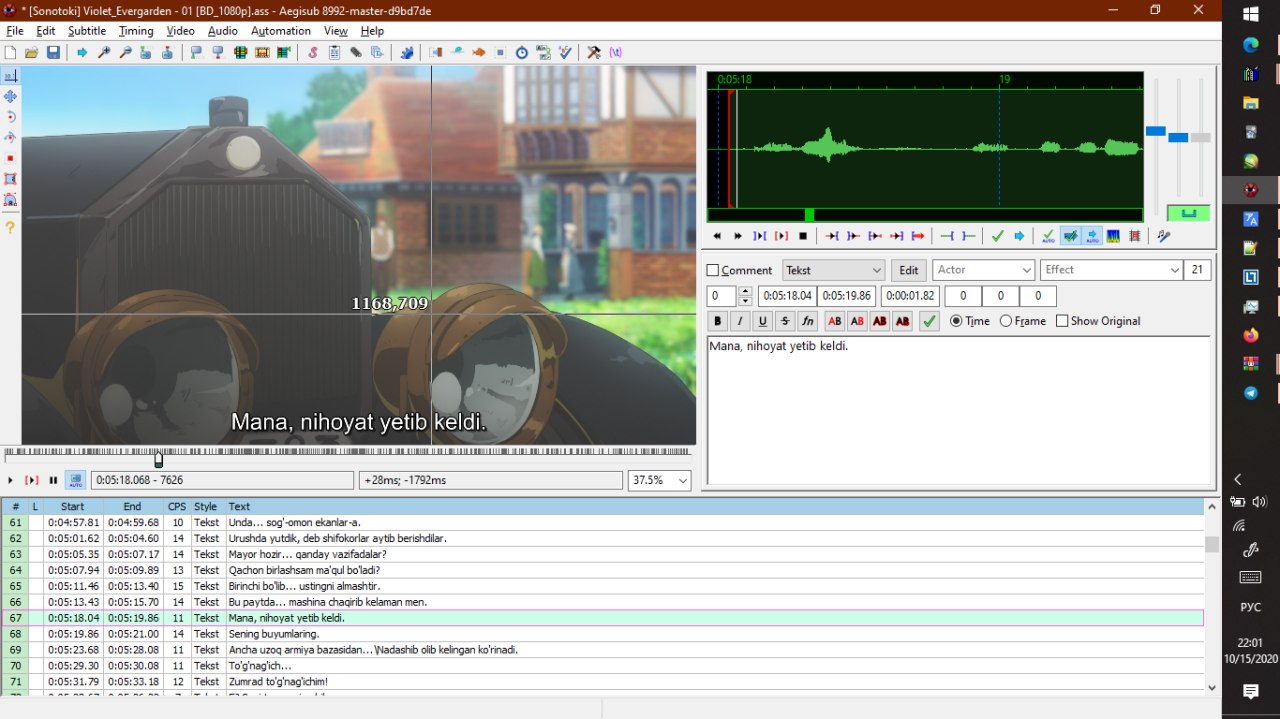Viewport: 1280px width, 719px height.
Task: Decrease layer number with down stepper
Action: click(x=744, y=301)
